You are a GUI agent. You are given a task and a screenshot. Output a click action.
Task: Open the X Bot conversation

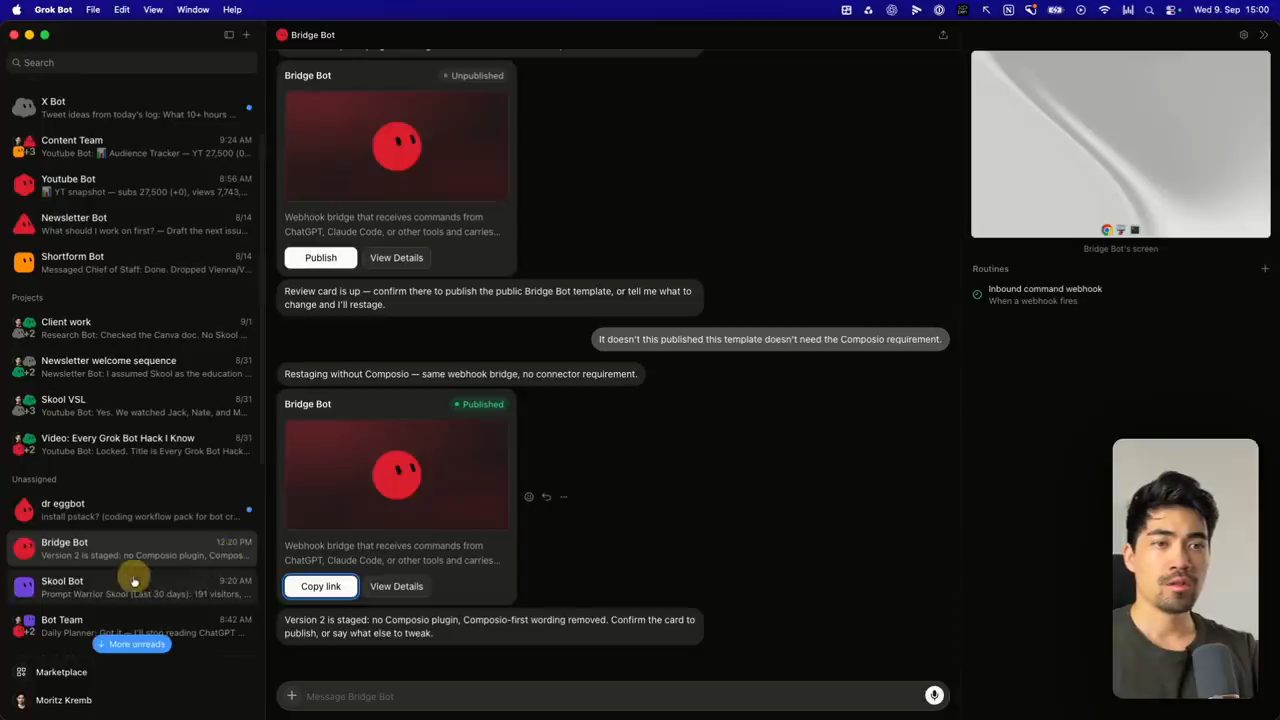click(133, 108)
